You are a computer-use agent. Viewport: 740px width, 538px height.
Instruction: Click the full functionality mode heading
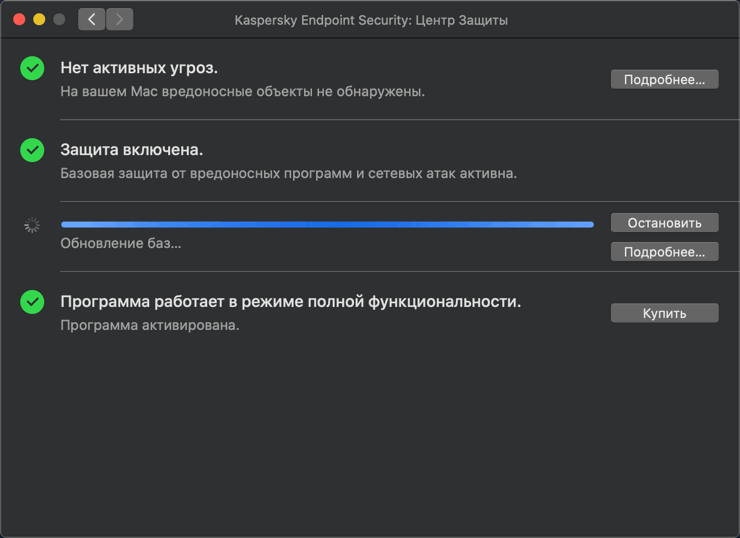coord(291,301)
